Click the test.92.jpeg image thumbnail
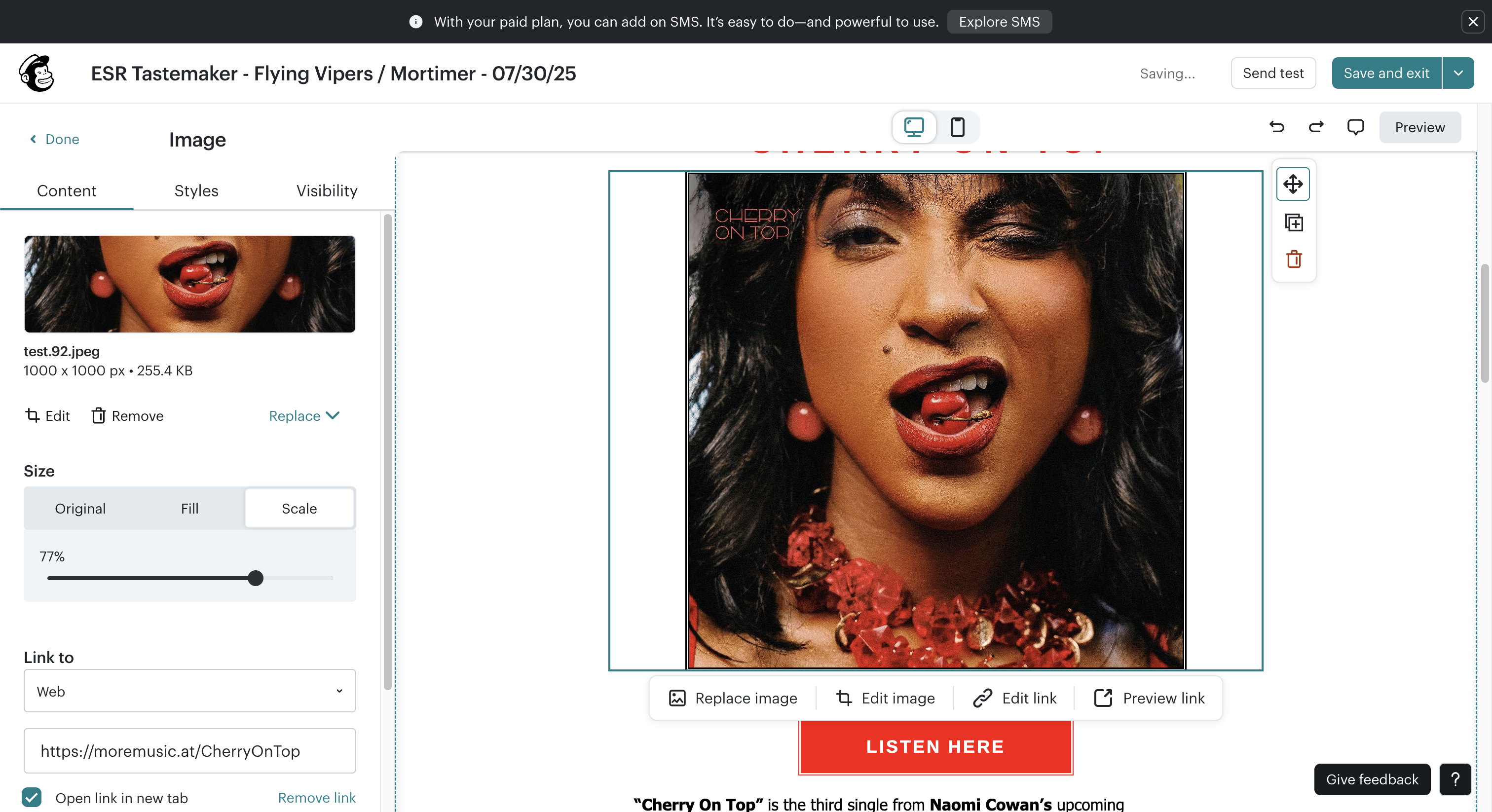This screenshot has height=812, width=1492. point(189,284)
